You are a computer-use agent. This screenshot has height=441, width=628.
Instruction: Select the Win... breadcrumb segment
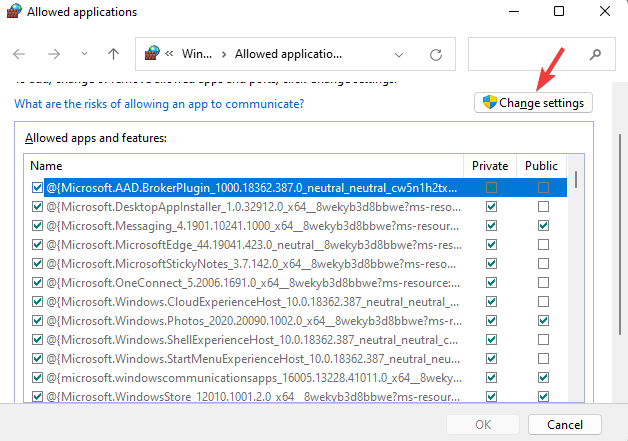197,54
